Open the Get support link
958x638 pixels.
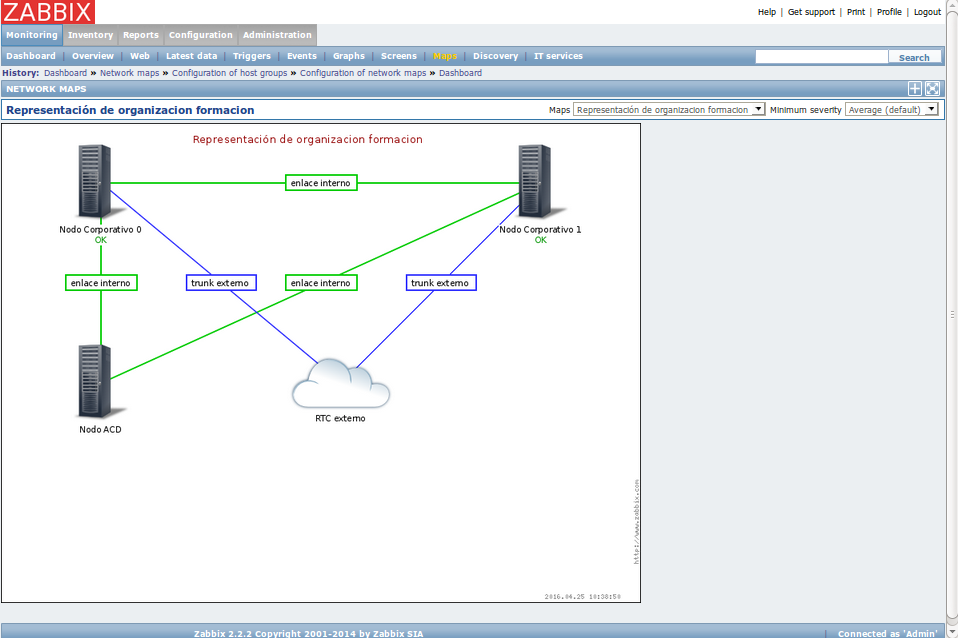coord(811,12)
